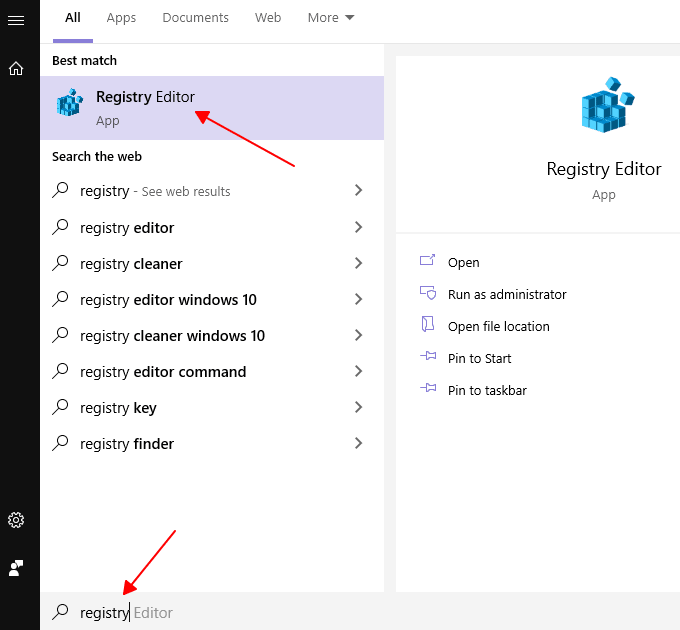The image size is (680, 630).
Task: Click the search text field
Action: (x=360, y=612)
